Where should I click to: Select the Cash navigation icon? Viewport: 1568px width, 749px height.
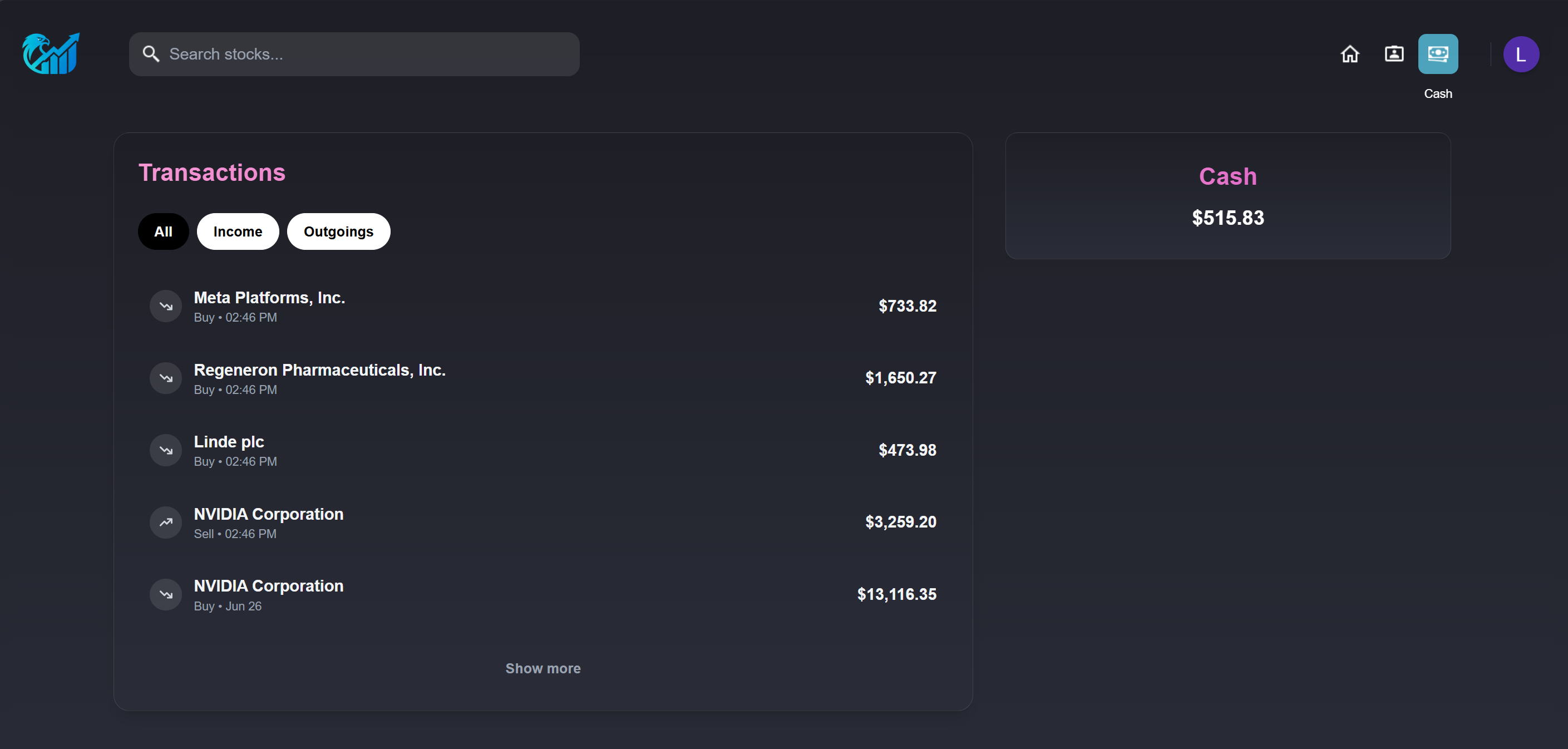pos(1438,54)
